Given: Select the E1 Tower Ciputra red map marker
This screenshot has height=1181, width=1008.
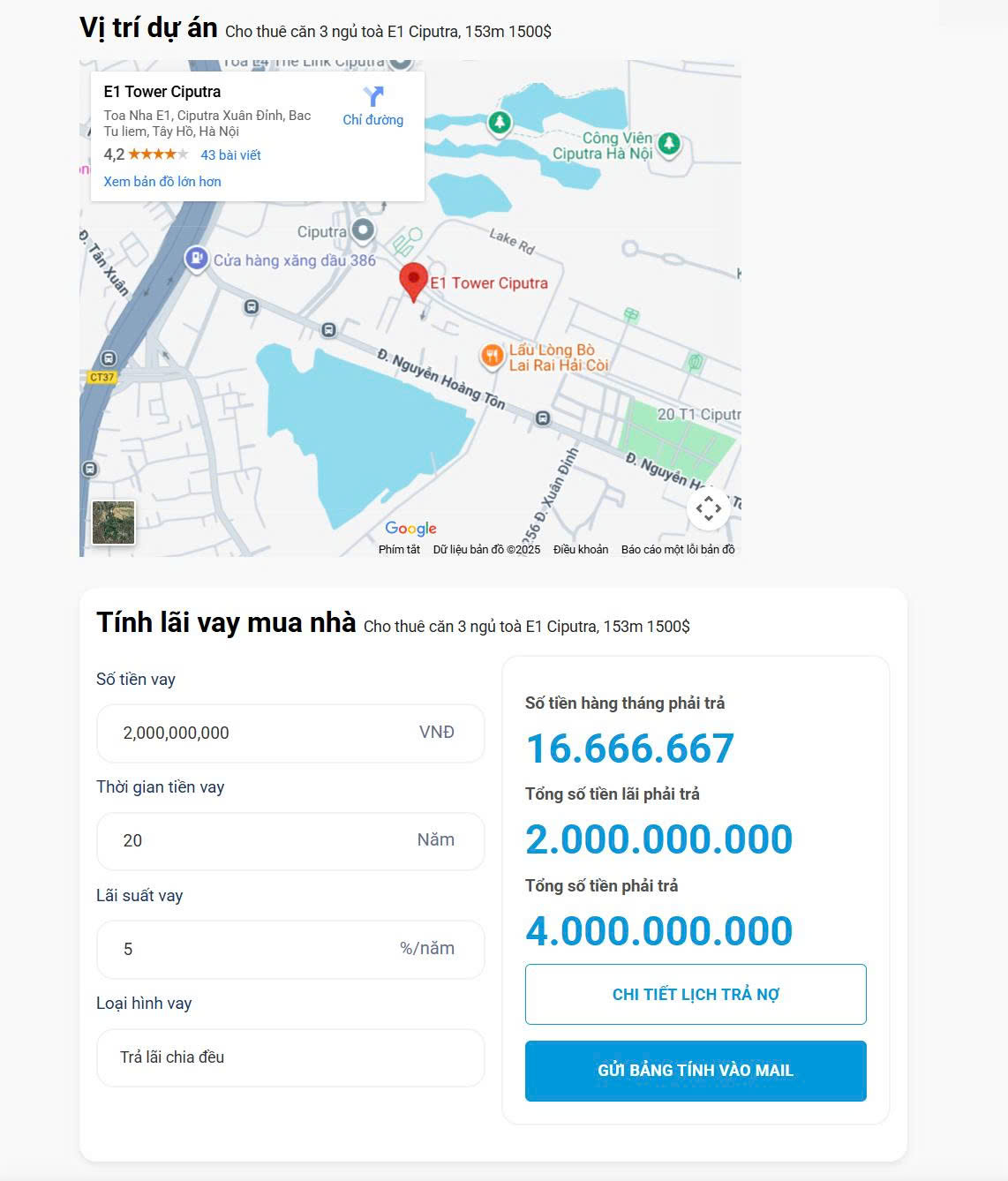Looking at the screenshot, I should point(413,281).
